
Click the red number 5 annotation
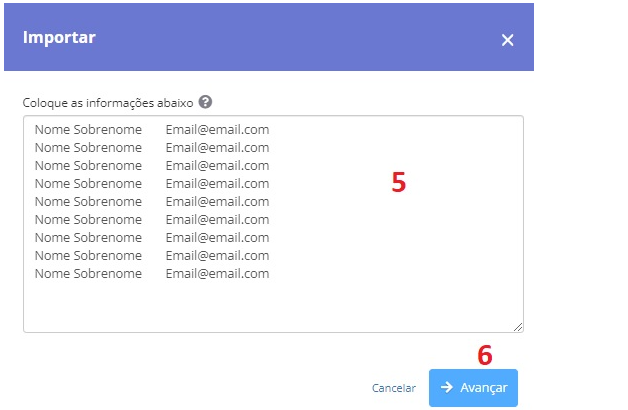tap(399, 182)
